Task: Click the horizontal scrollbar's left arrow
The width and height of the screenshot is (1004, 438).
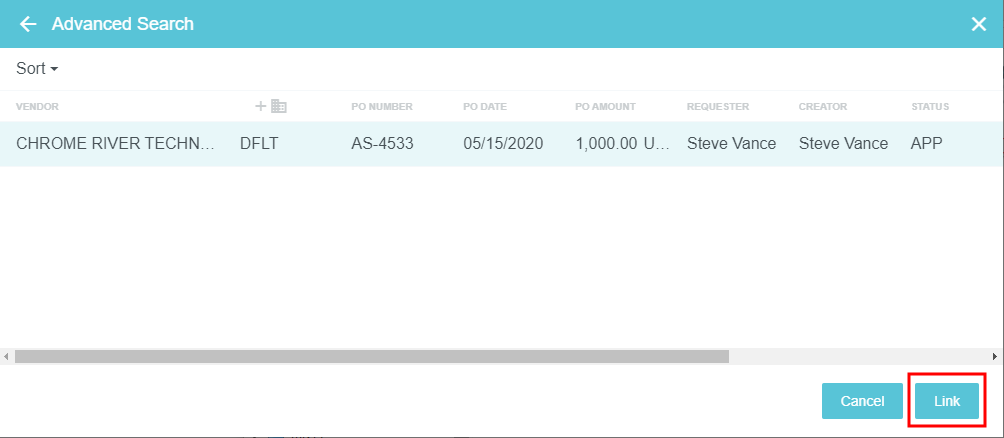Action: click(x=7, y=356)
